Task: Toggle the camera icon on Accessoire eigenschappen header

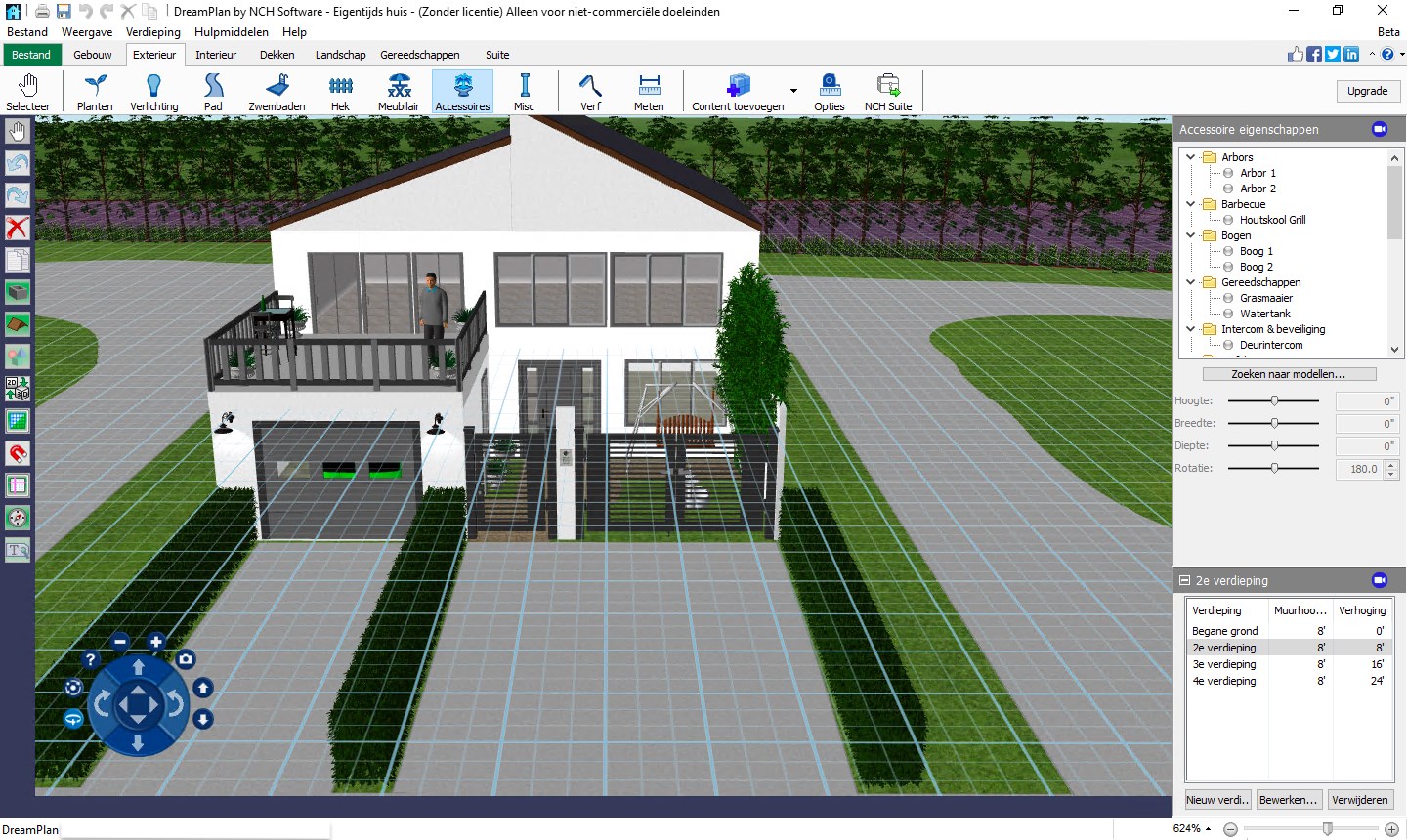Action: pos(1380,129)
